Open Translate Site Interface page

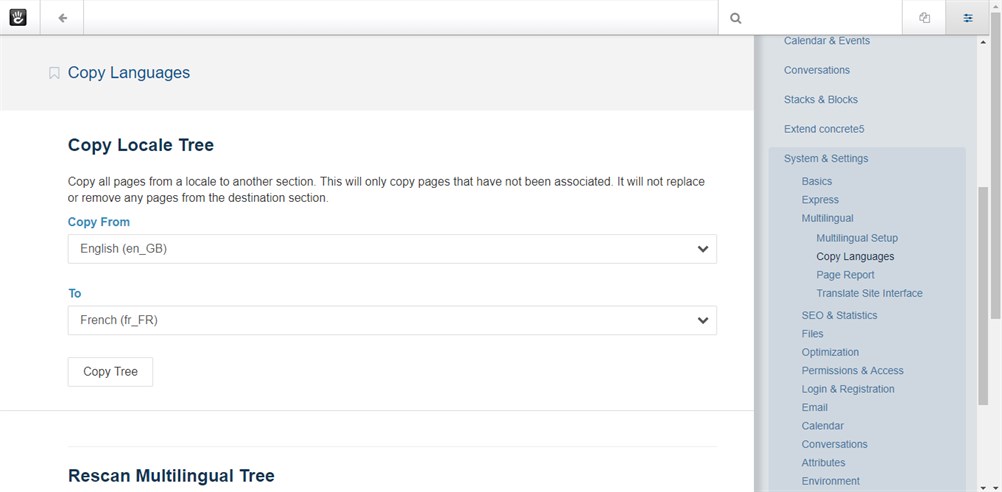click(869, 293)
